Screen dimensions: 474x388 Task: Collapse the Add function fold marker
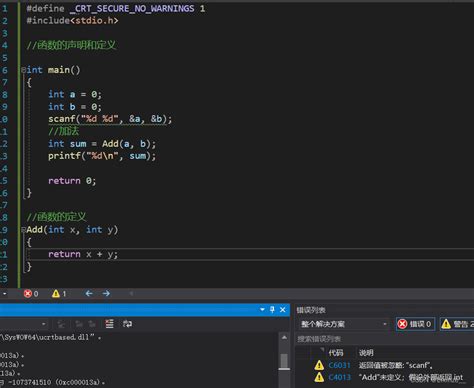(x=23, y=230)
